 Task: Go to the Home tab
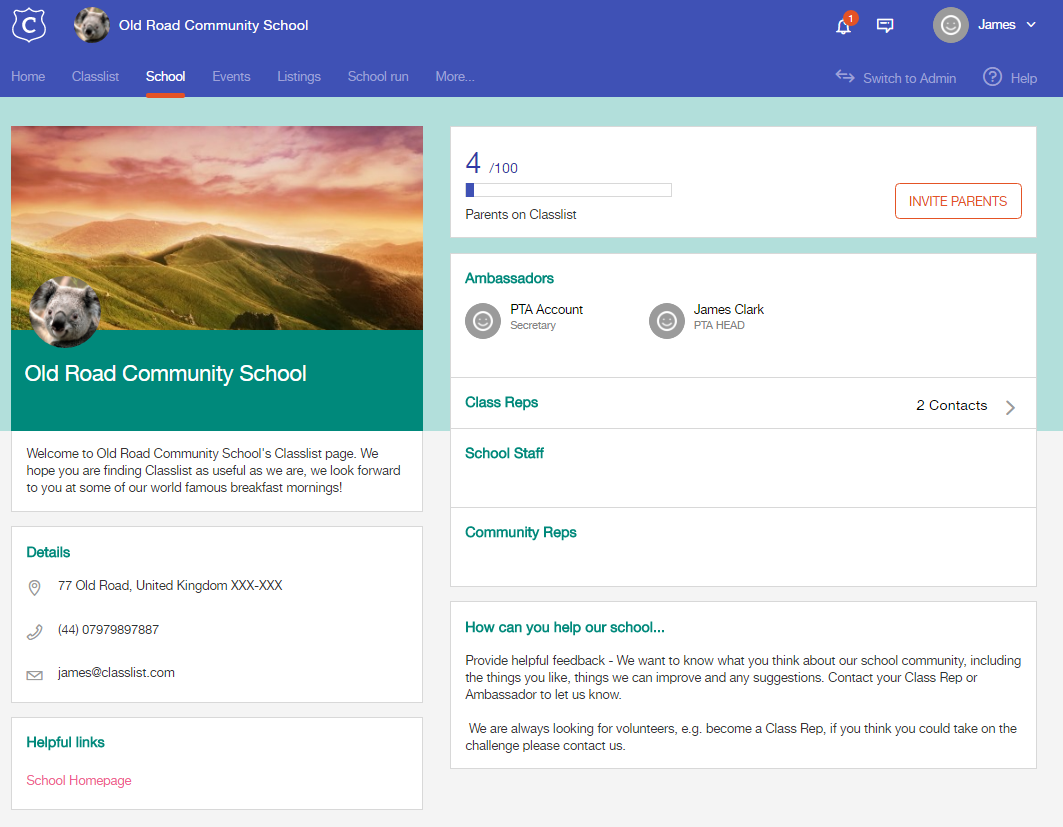click(28, 77)
